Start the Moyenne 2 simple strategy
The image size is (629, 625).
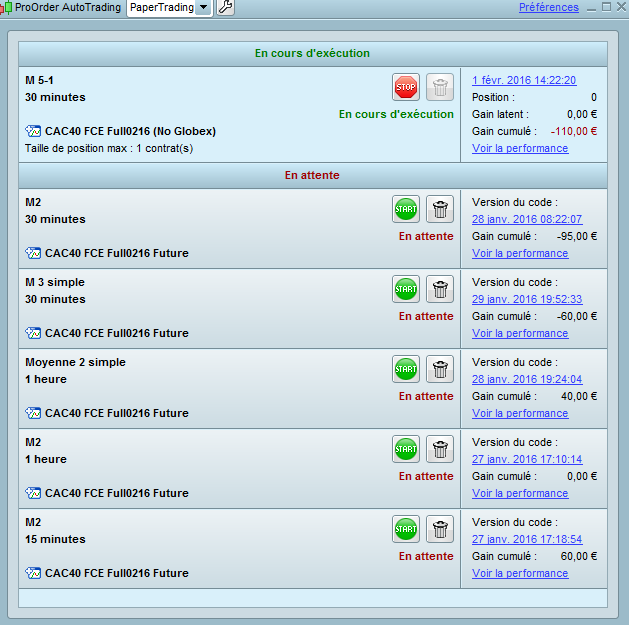[x=406, y=369]
